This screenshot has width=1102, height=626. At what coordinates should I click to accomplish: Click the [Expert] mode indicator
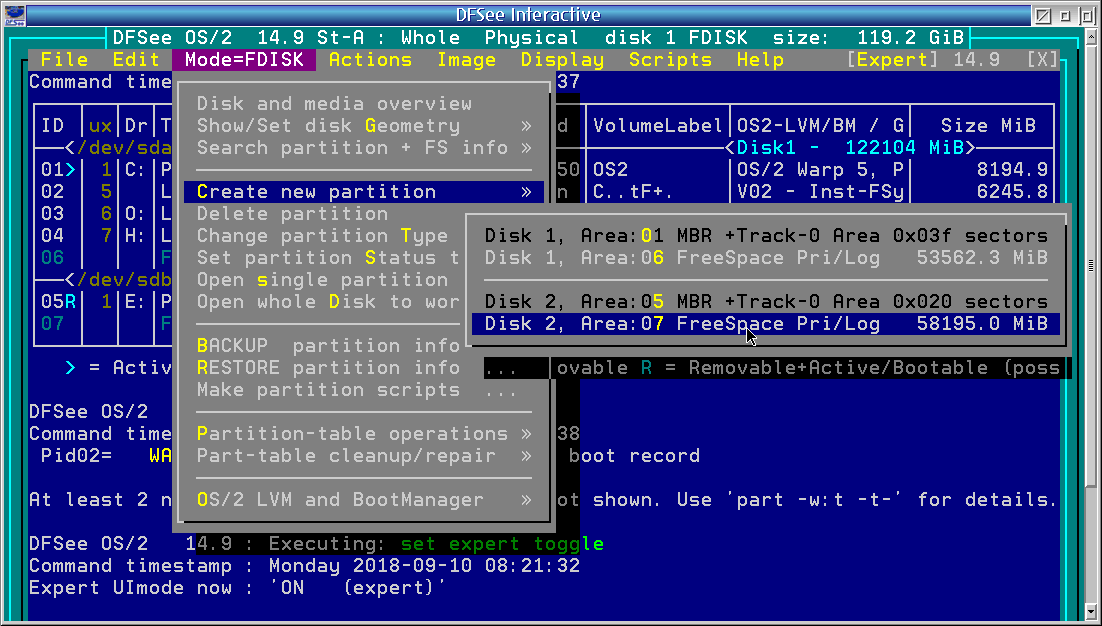click(x=892, y=60)
